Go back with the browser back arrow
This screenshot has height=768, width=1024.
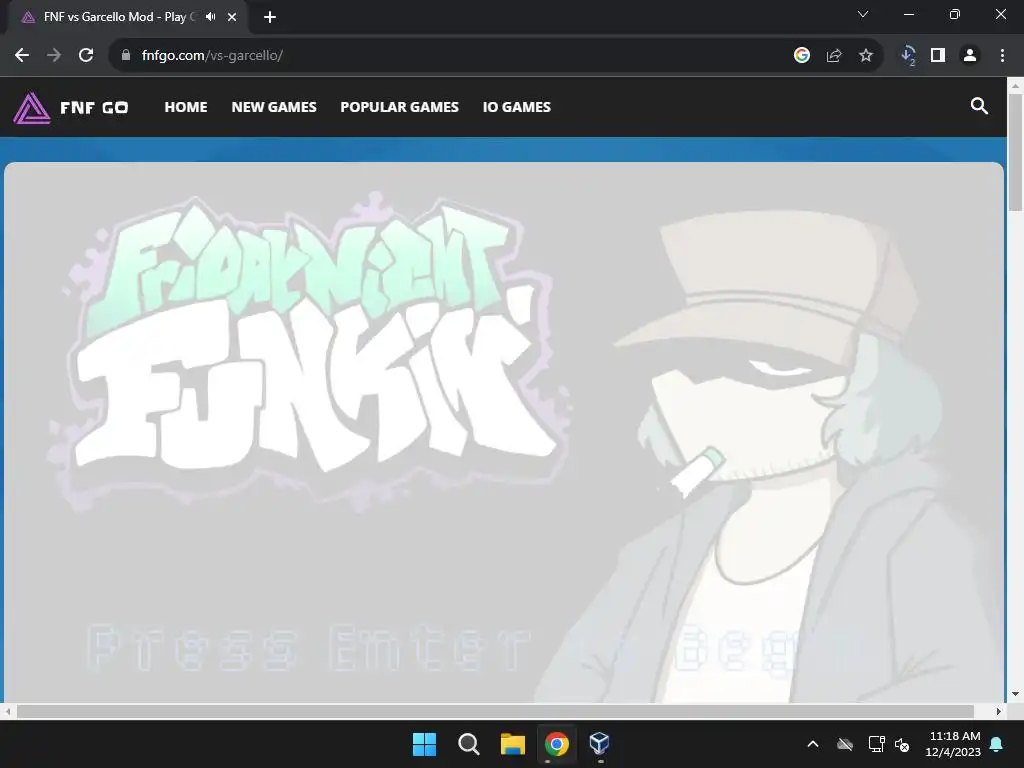22,56
